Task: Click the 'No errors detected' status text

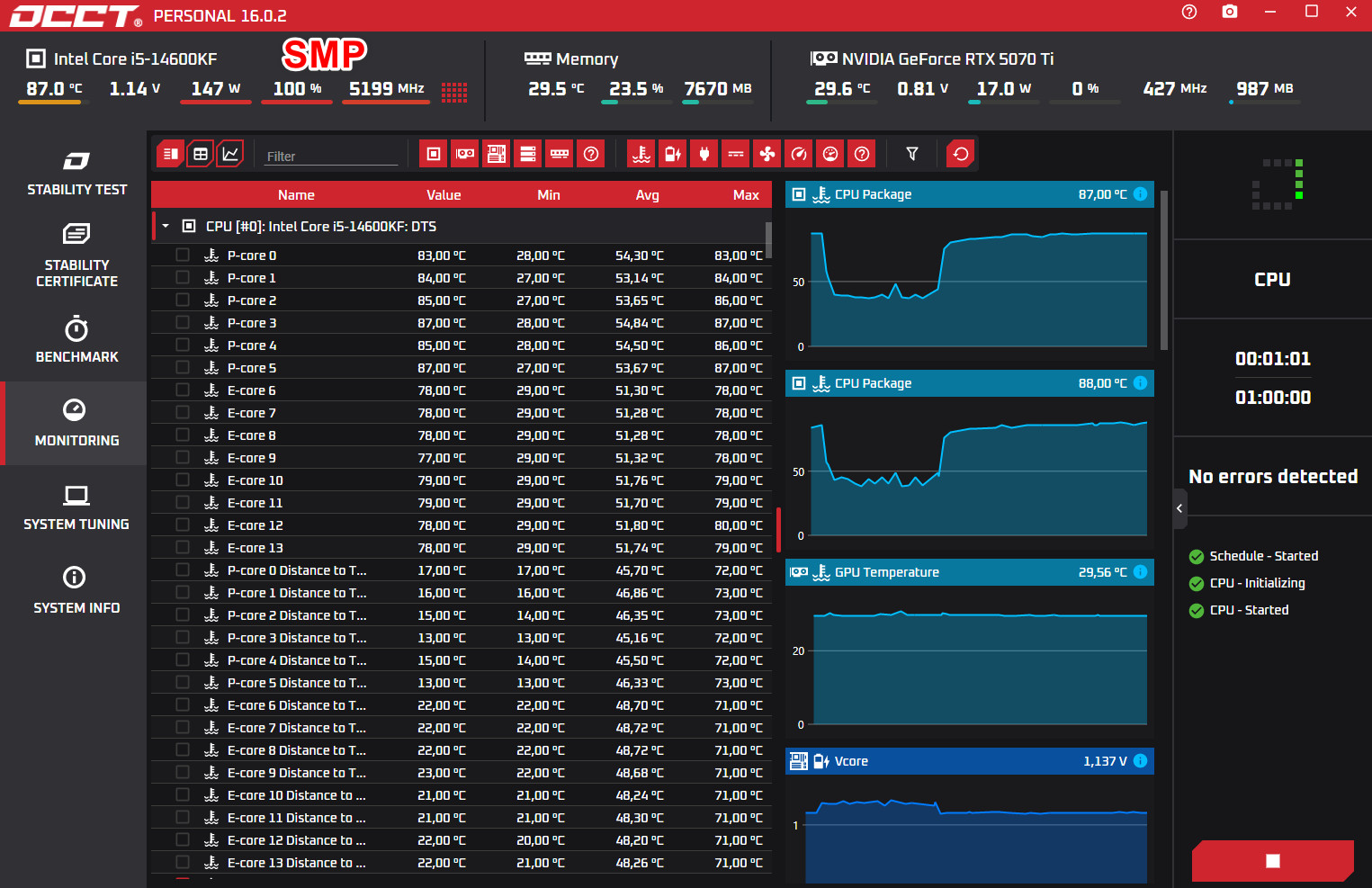Action: (1273, 476)
